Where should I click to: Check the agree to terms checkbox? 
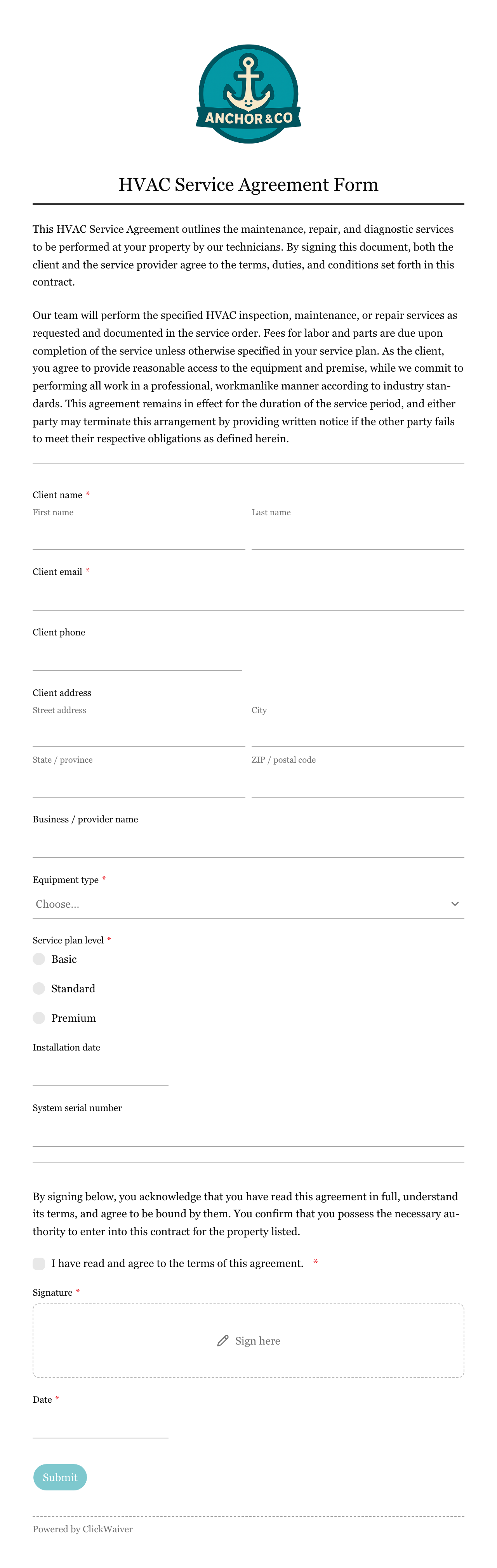click(39, 1263)
